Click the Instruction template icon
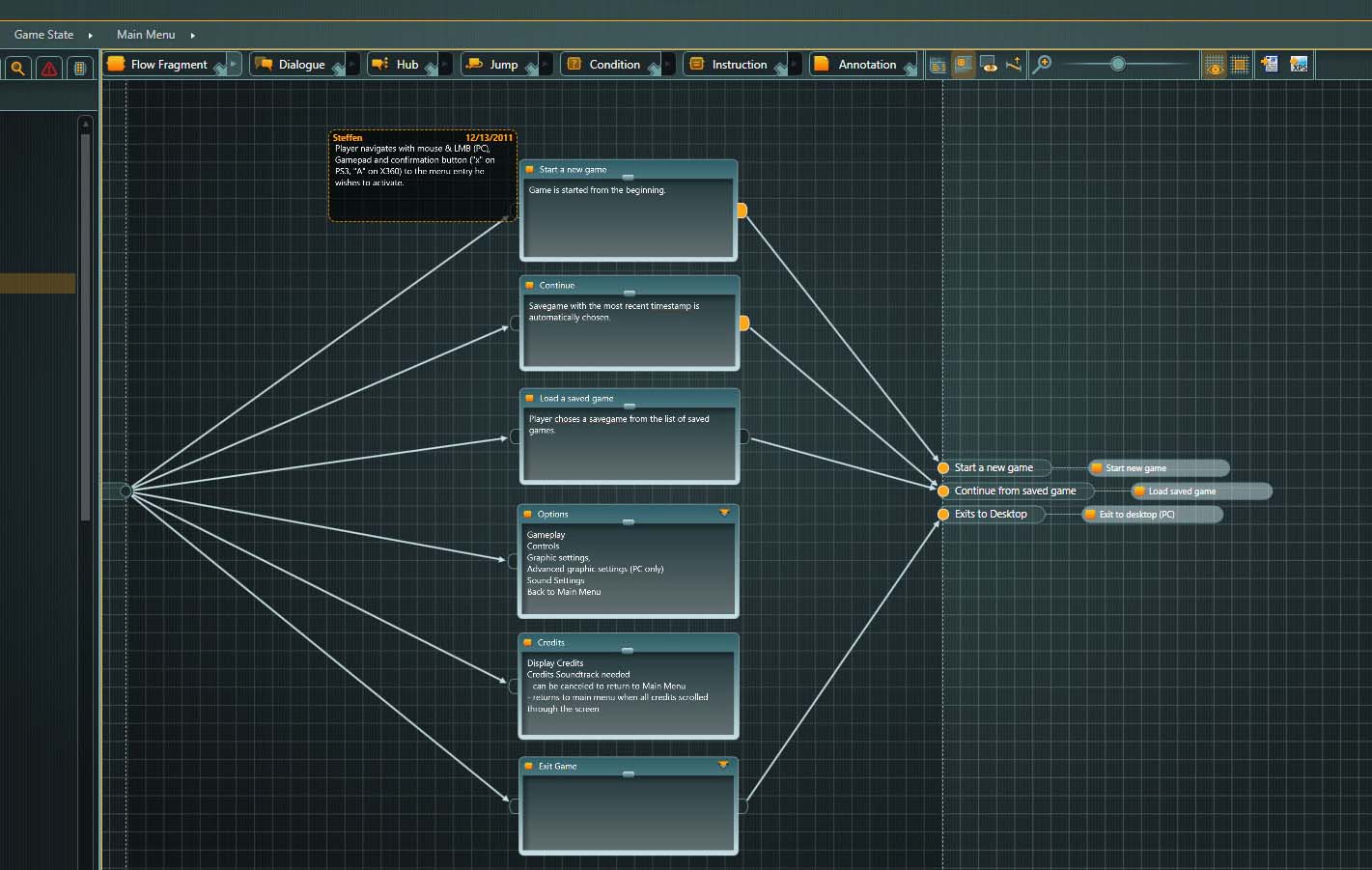The height and width of the screenshot is (870, 1372). point(696,64)
